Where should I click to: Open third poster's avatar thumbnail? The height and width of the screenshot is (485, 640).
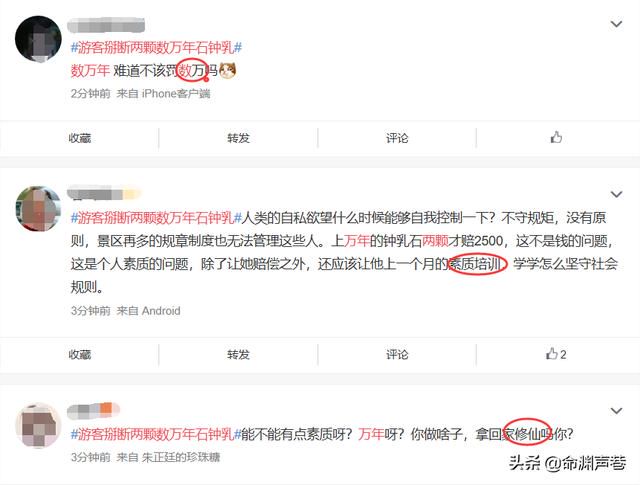pos(38,425)
